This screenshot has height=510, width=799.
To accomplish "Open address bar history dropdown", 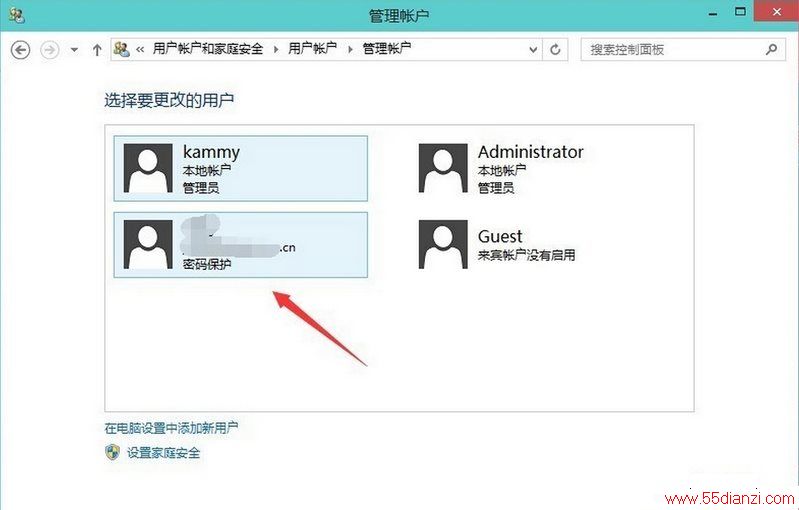I will coord(533,49).
